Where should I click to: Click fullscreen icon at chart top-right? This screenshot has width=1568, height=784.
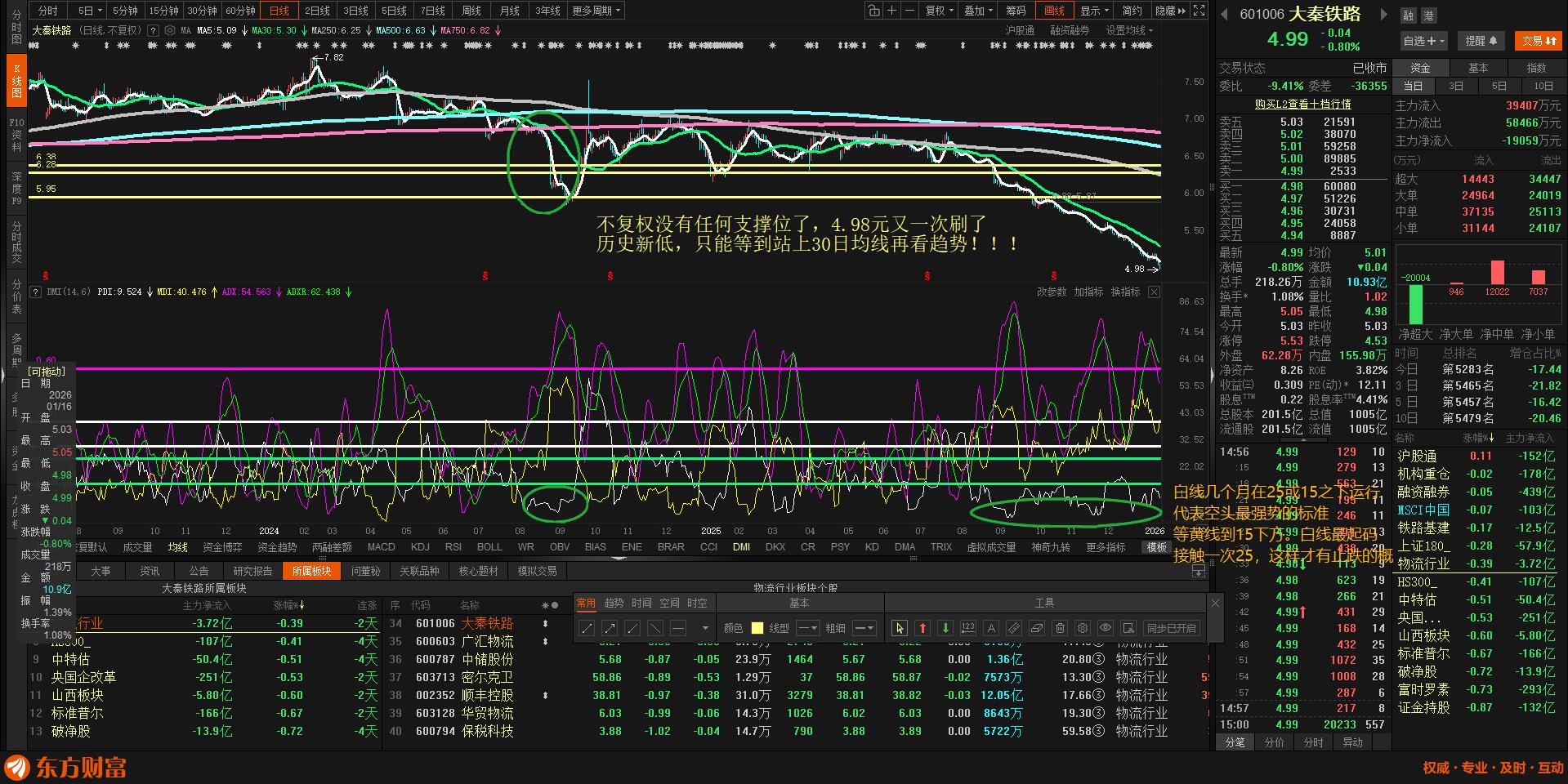1199,11
